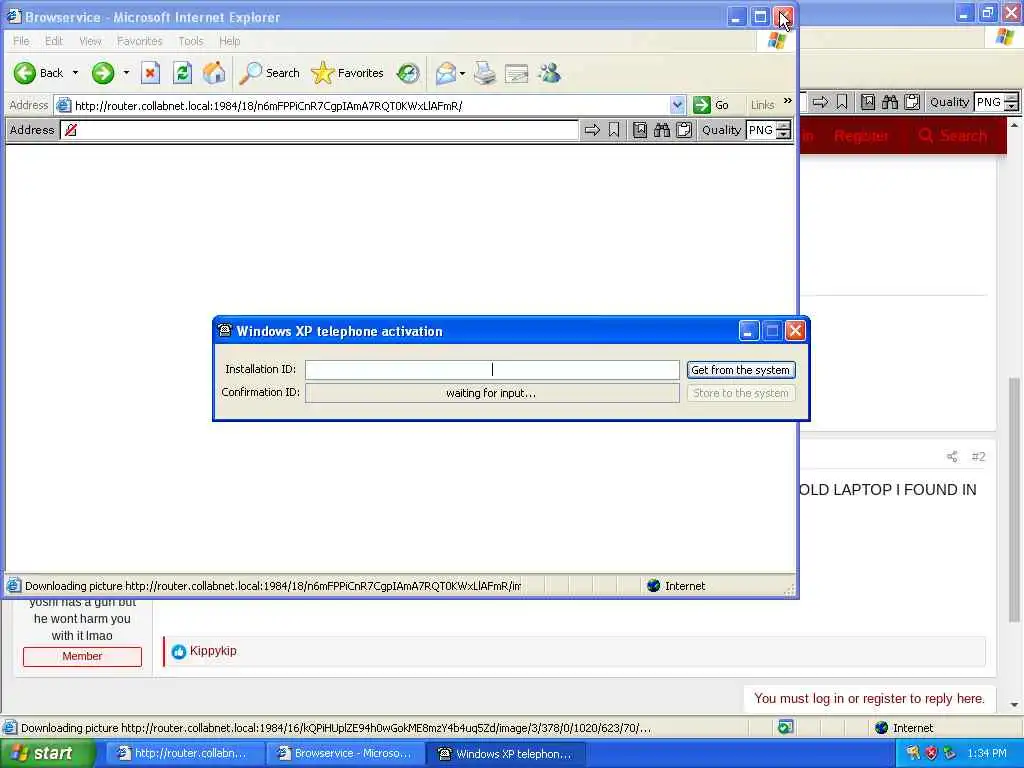Click the Start button
The width and height of the screenshot is (1024, 768).
click(47, 754)
